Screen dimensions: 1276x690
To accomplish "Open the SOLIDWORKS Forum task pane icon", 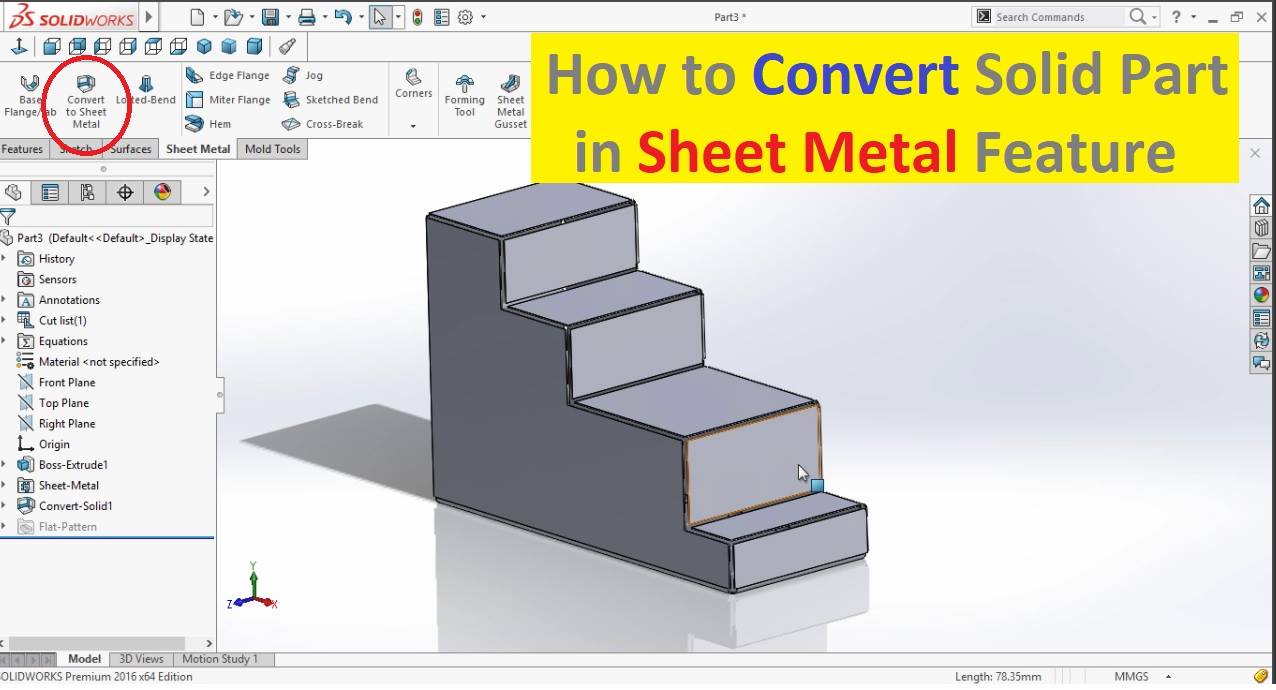I will click(1261, 363).
